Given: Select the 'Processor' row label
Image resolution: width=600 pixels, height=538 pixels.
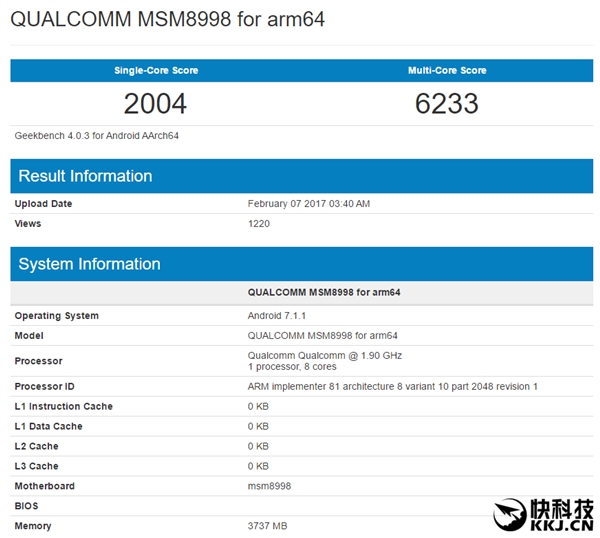Looking at the screenshot, I should tap(39, 361).
